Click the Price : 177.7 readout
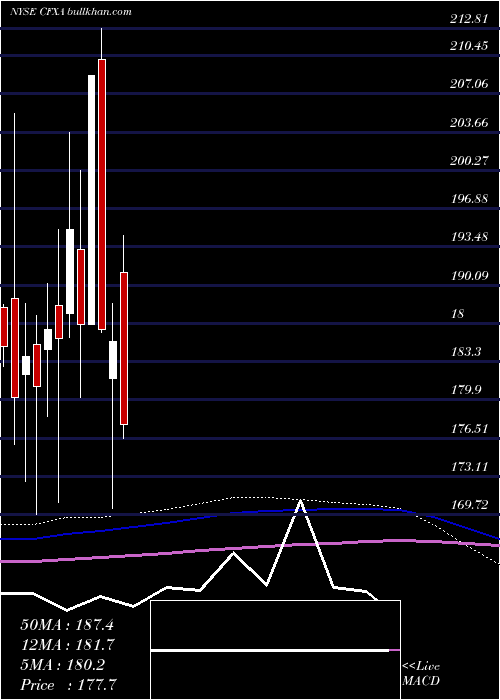Image resolution: width=500 pixels, height=700 pixels. 69,685
